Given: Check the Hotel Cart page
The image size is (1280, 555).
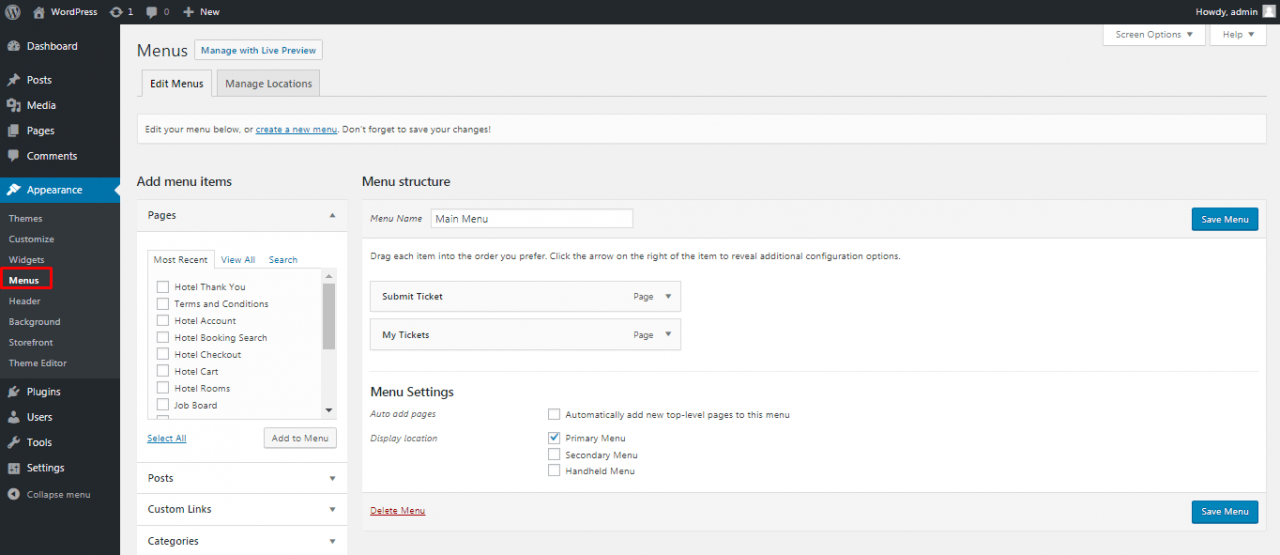Looking at the screenshot, I should [x=162, y=371].
